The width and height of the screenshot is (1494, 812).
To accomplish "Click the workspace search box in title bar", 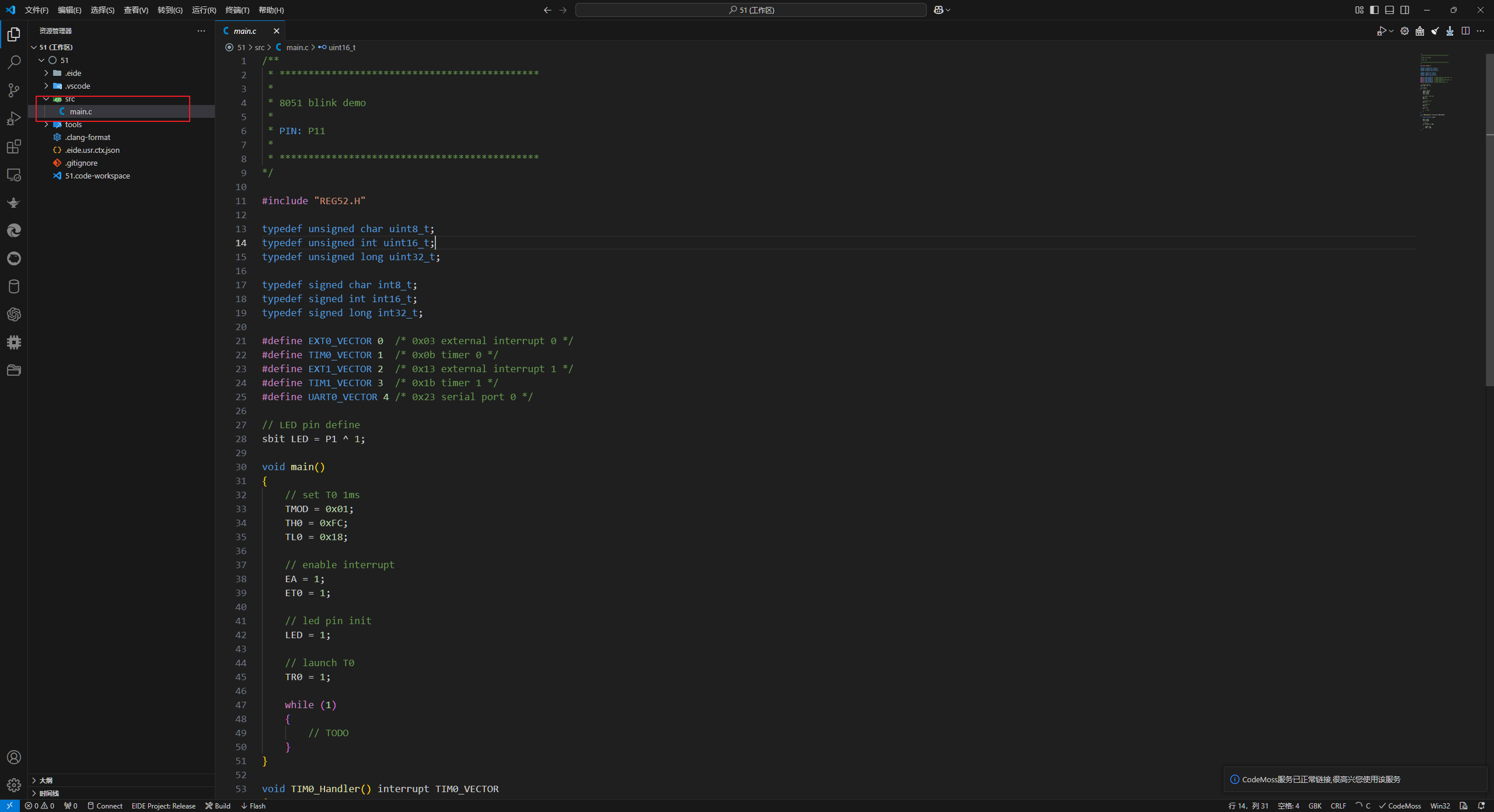I will point(751,10).
